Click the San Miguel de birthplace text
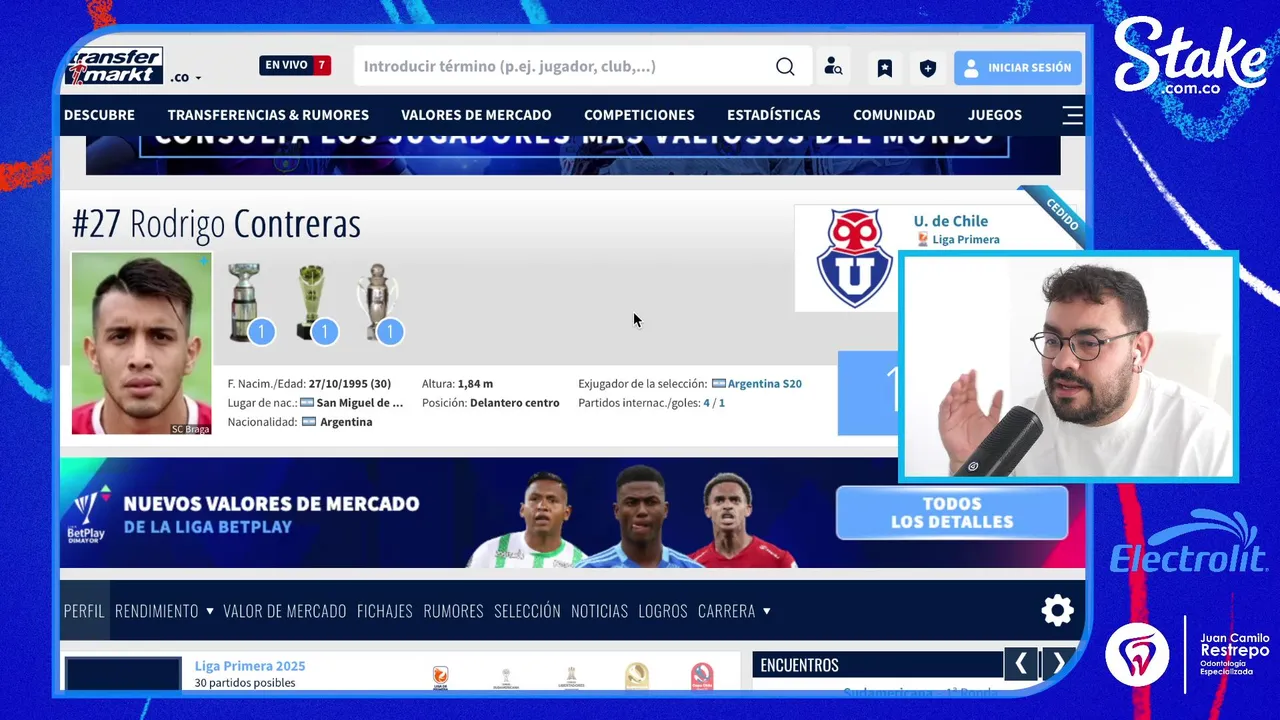The width and height of the screenshot is (1280, 720). (x=359, y=403)
